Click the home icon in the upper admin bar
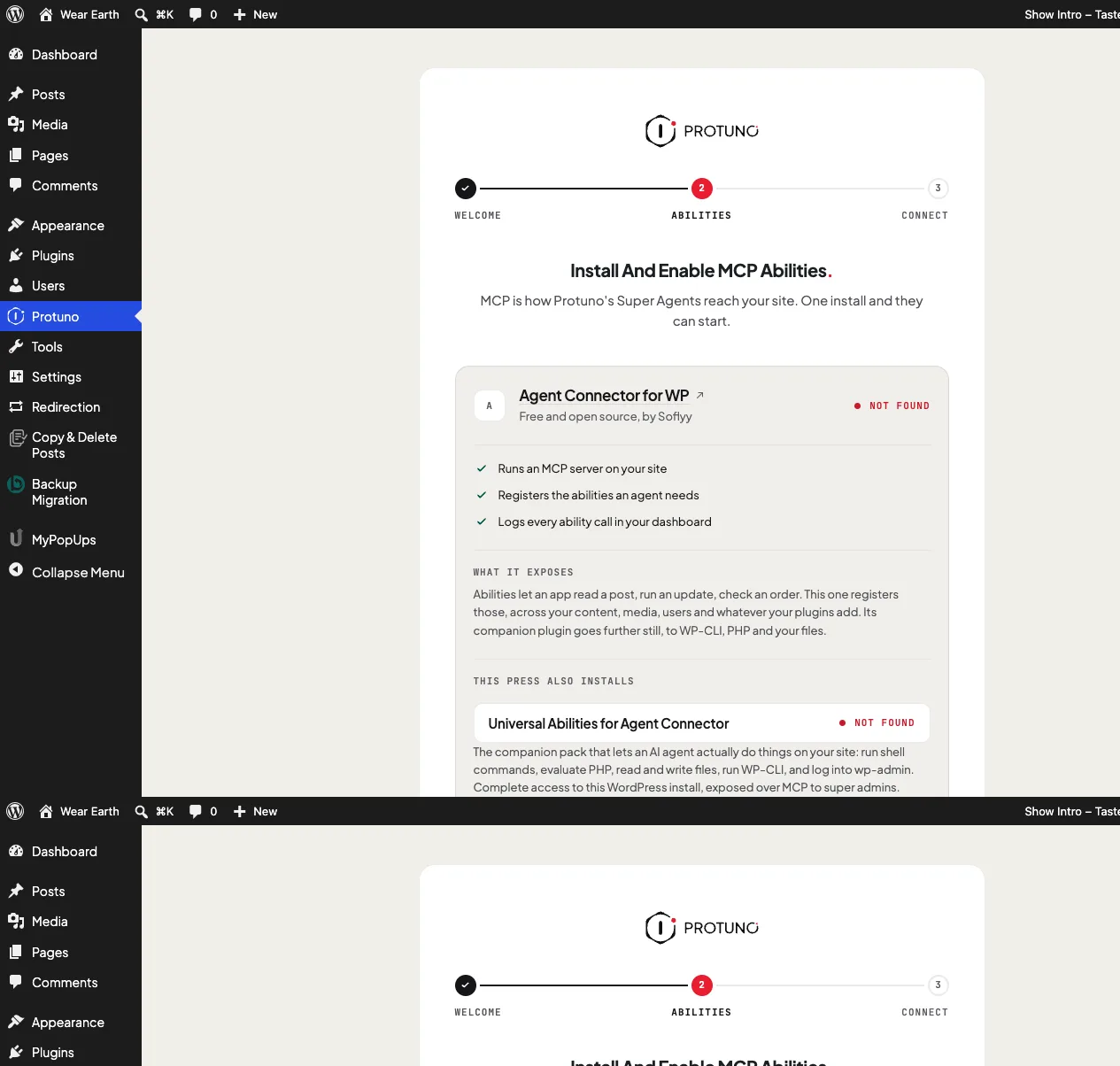The height and width of the screenshot is (1066, 1120). tap(46, 14)
